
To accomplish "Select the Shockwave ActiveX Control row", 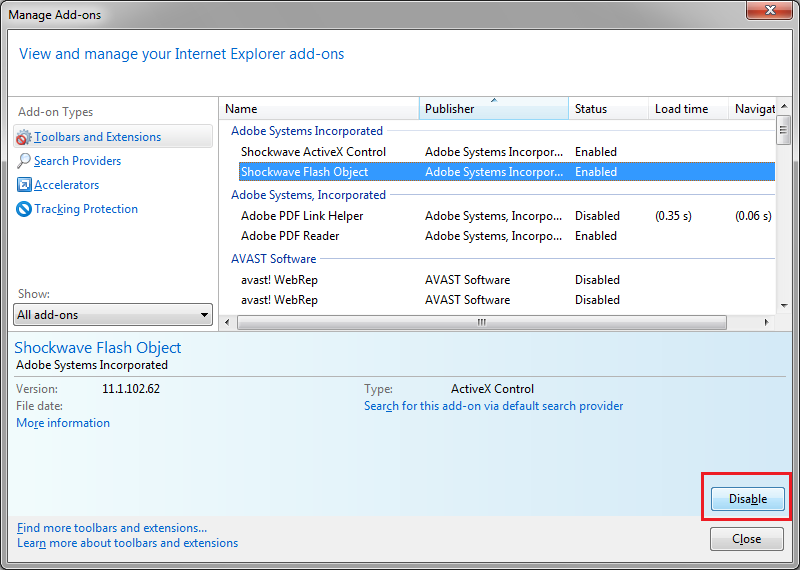I will [507, 152].
